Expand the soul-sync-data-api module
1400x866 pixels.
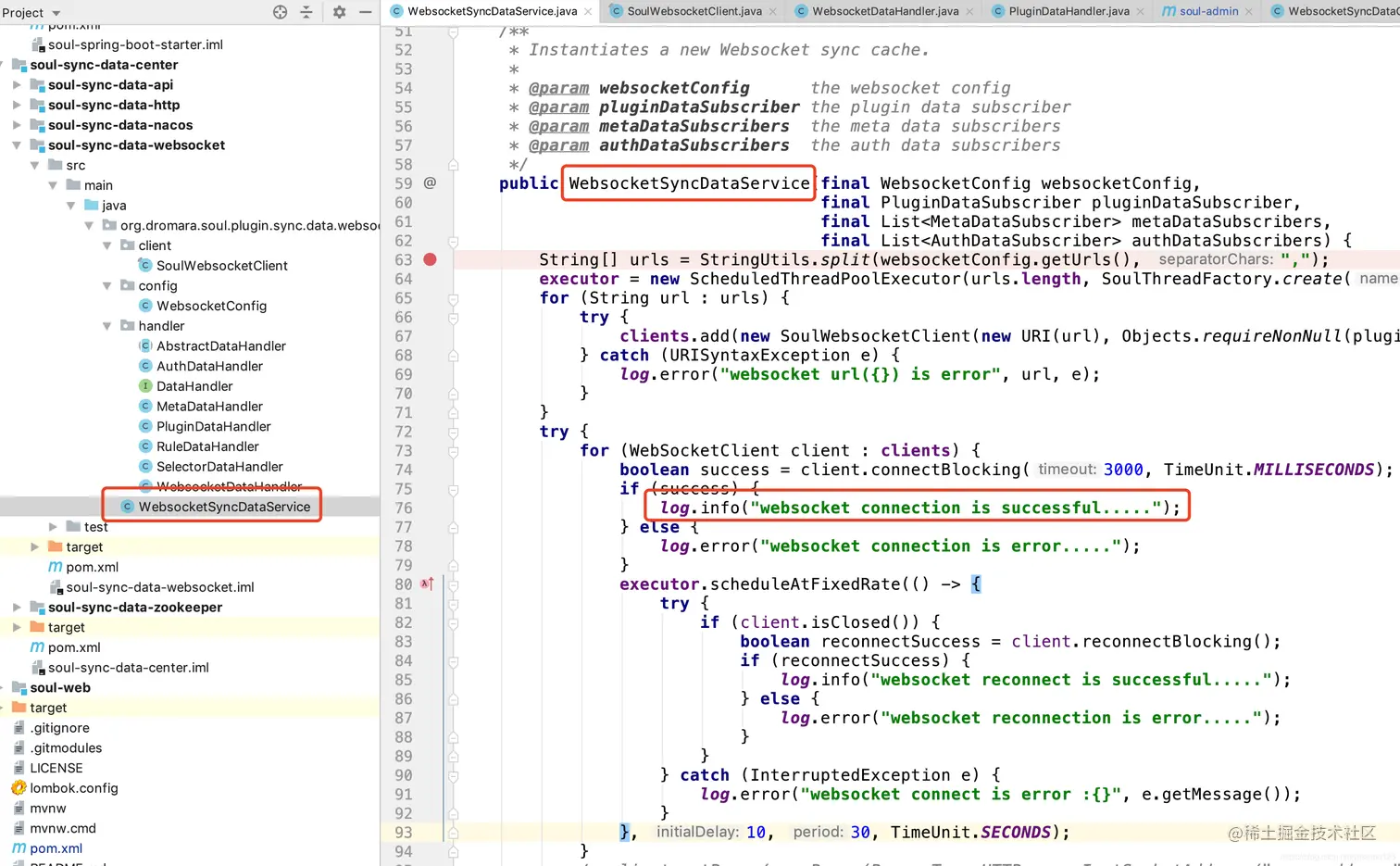[x=17, y=85]
